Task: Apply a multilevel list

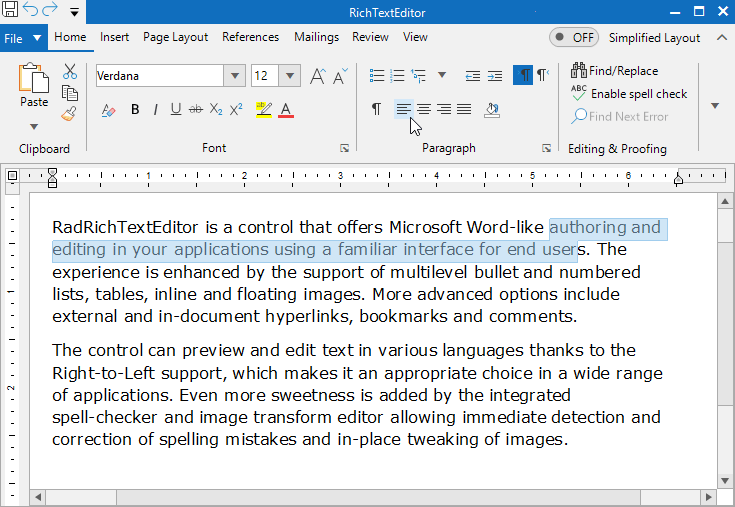Action: (418, 75)
